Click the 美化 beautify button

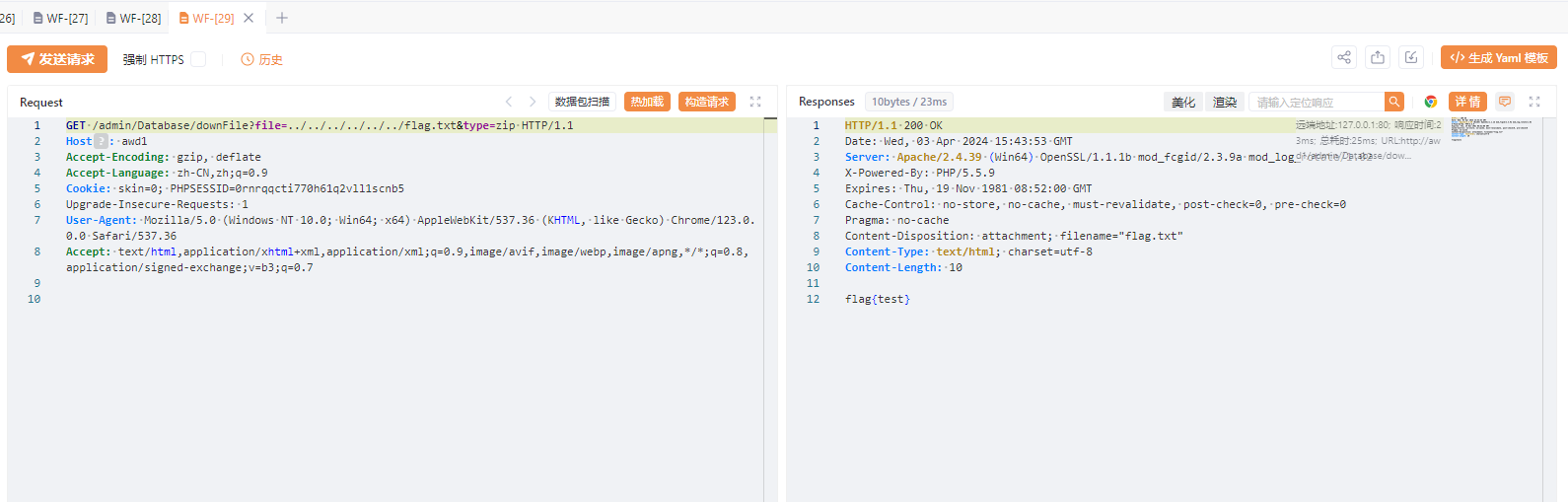click(x=1183, y=102)
